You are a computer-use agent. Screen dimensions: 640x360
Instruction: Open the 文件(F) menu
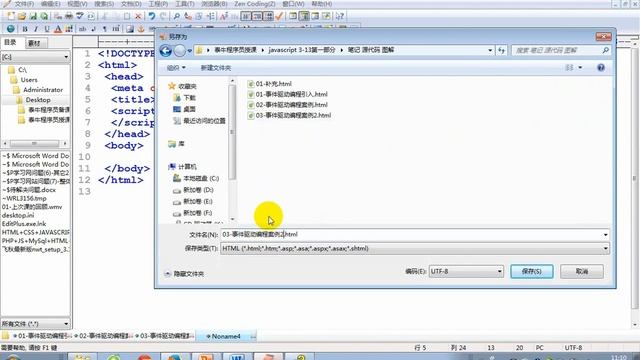[24, 4]
